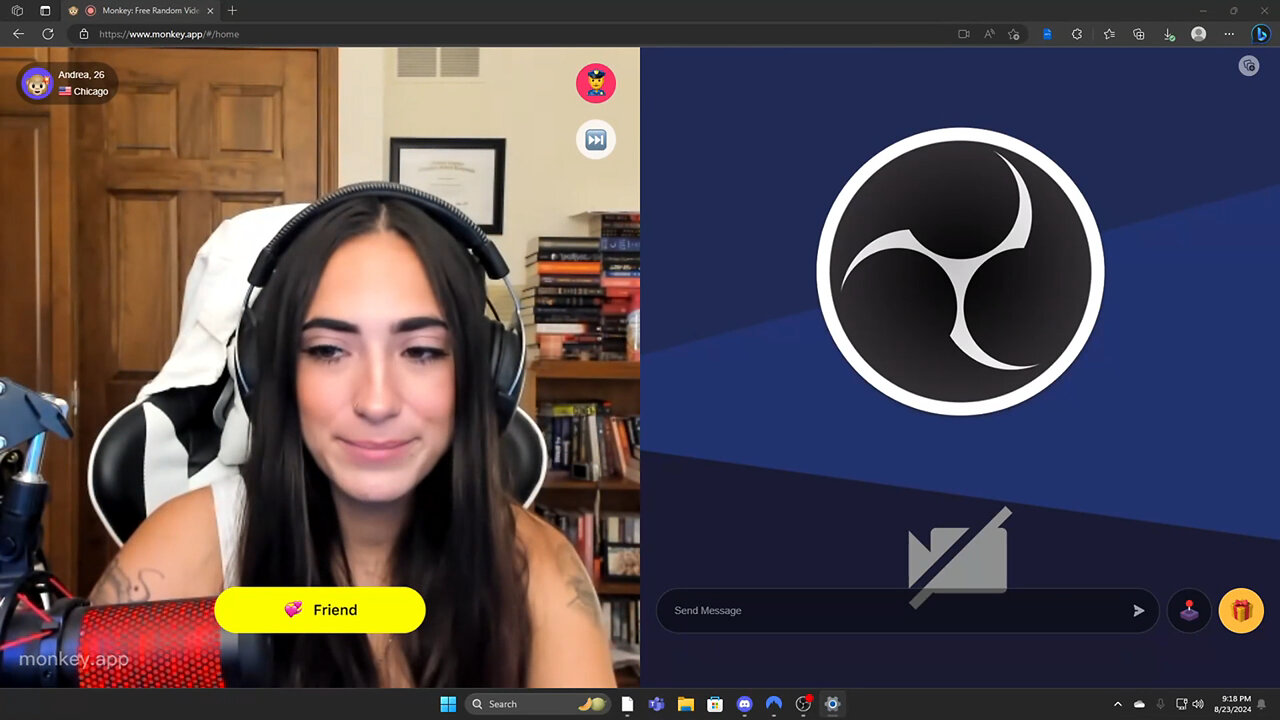The width and height of the screenshot is (1280, 720).
Task: Click the profile name Andrea, 26
Action: pos(81,75)
